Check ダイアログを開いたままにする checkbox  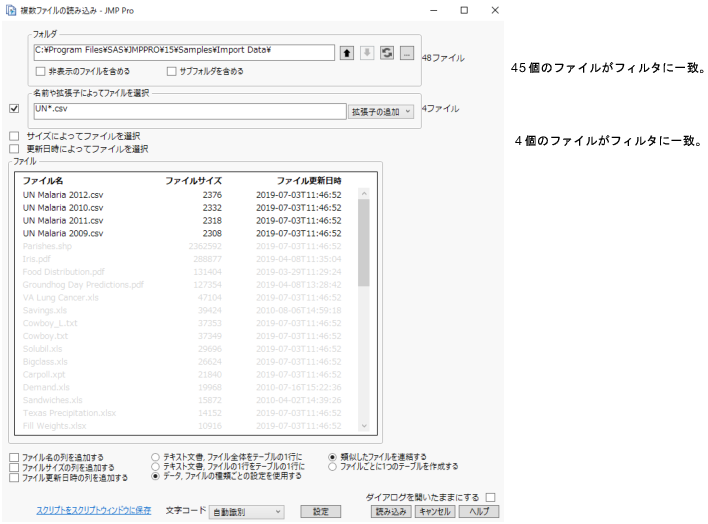pos(490,497)
